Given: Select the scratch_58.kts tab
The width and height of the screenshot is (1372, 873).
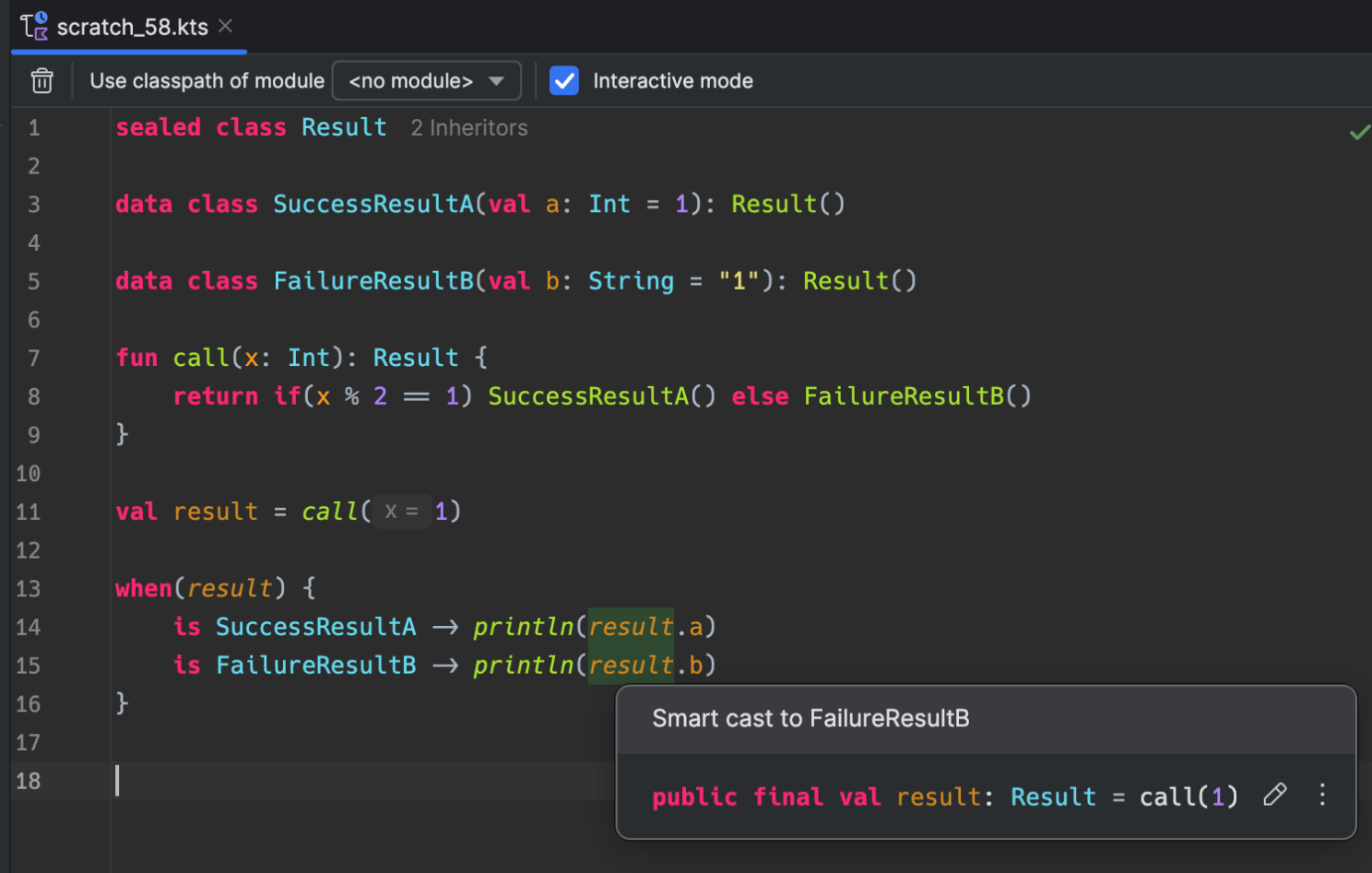Looking at the screenshot, I should coord(132,28).
